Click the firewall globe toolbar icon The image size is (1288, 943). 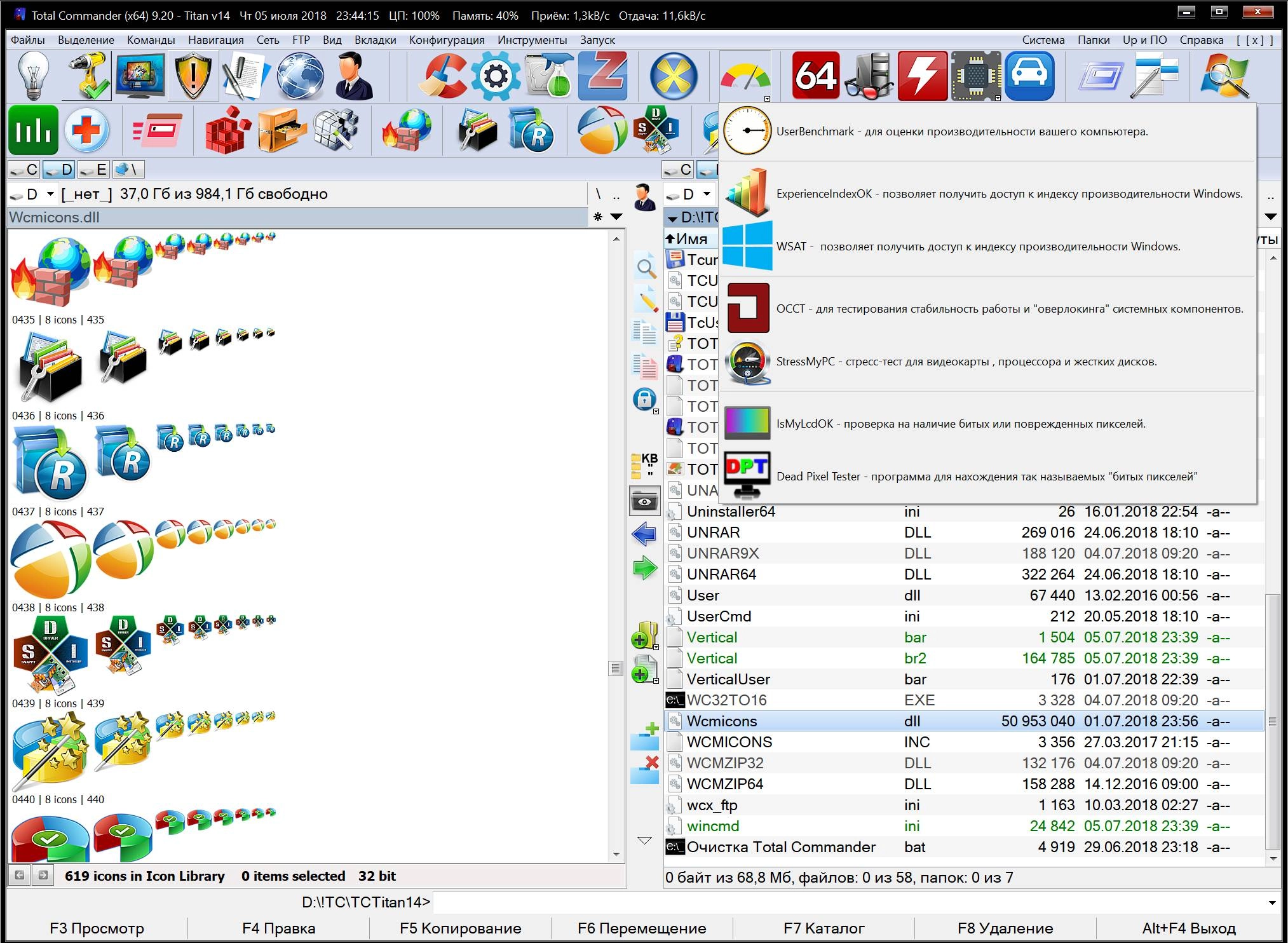pyautogui.click(x=407, y=130)
